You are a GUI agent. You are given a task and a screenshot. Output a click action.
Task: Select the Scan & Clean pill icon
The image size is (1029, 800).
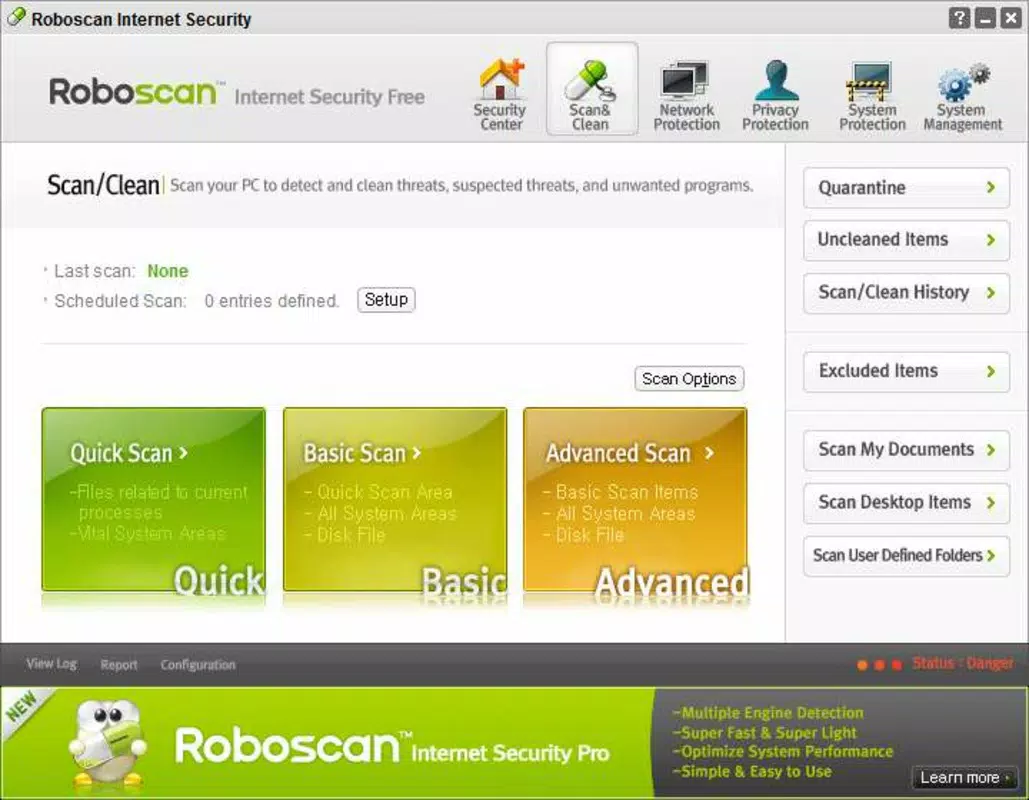(591, 80)
